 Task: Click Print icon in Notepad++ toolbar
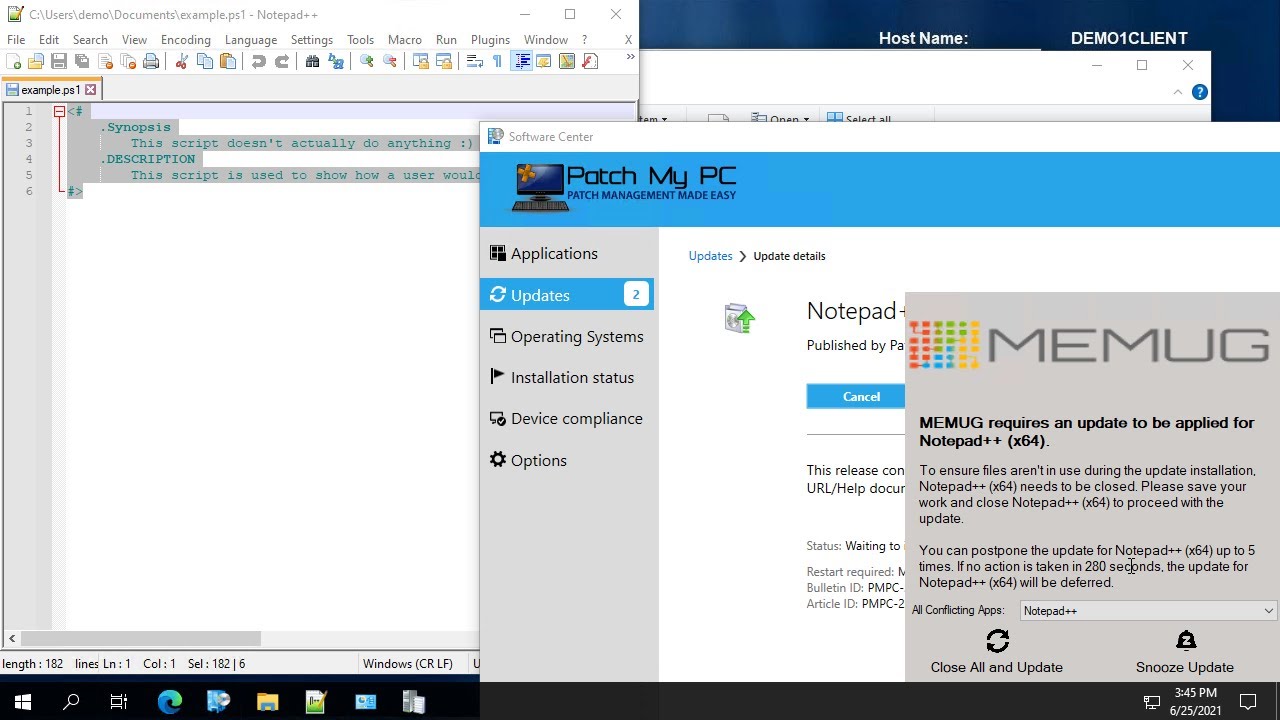(x=151, y=62)
